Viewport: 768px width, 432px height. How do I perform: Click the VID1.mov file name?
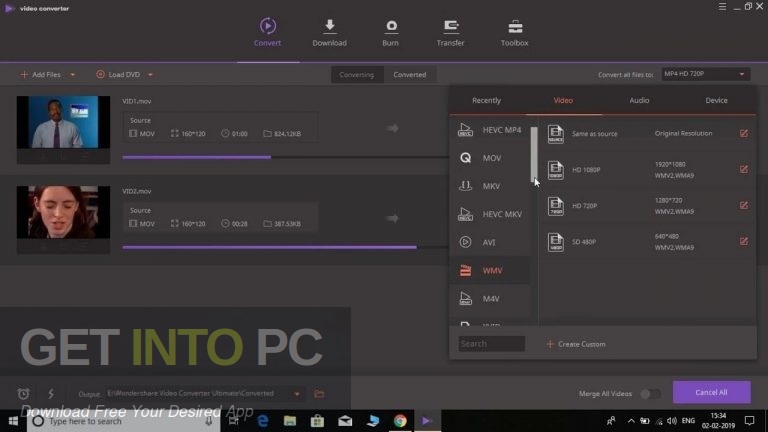click(137, 101)
